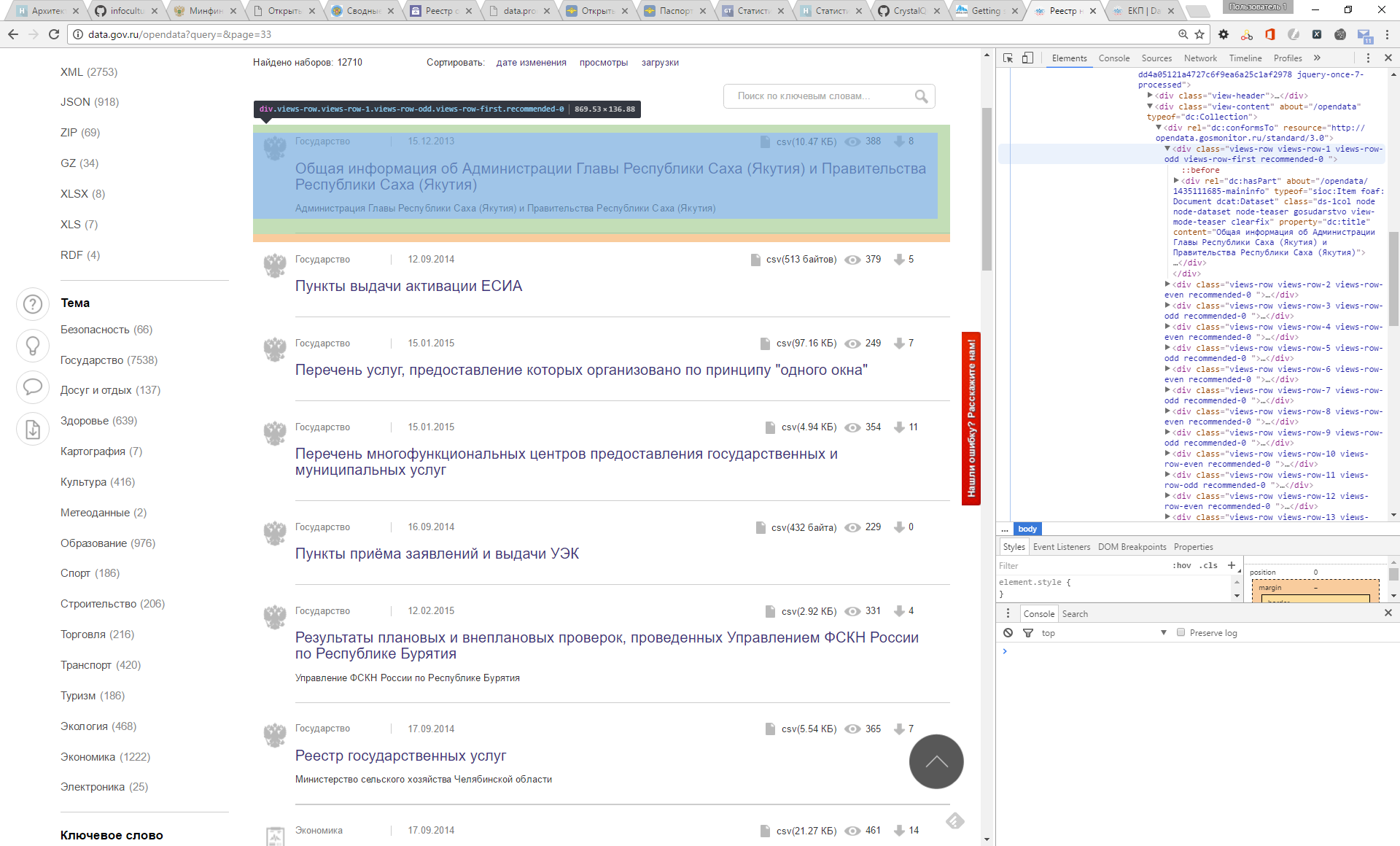The width and height of the screenshot is (1400, 846).
Task: Click the scroll-to-top round arrow button
Action: click(936, 761)
